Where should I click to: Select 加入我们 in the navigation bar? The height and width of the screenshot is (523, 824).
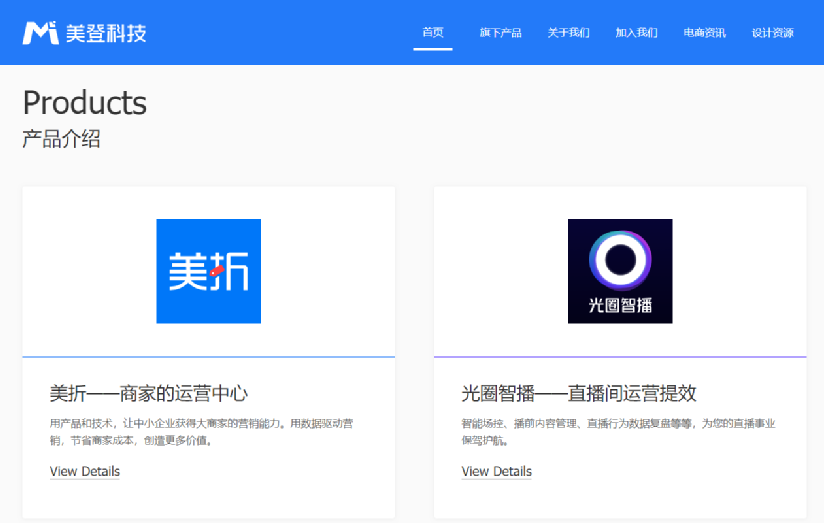pos(636,32)
